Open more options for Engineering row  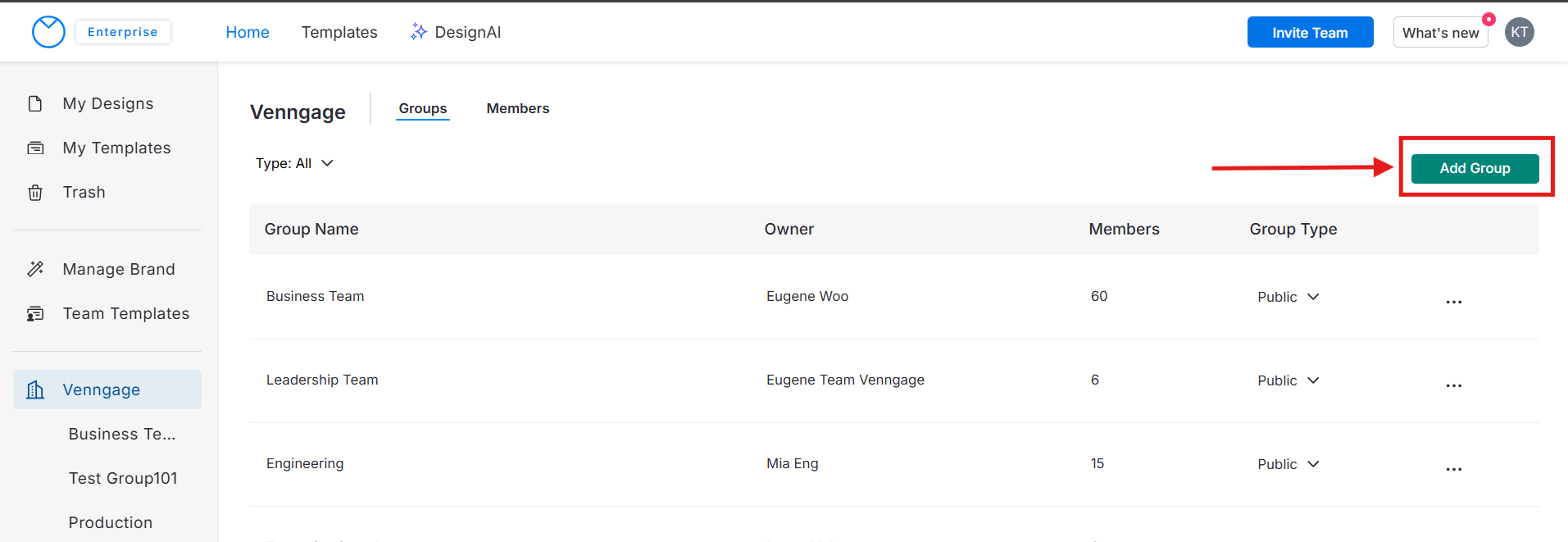click(1453, 469)
